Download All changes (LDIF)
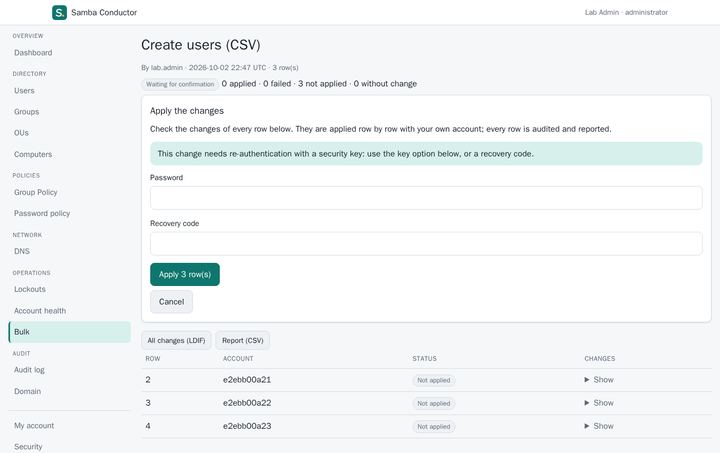Image resolution: width=720 pixels, height=453 pixels. click(176, 341)
